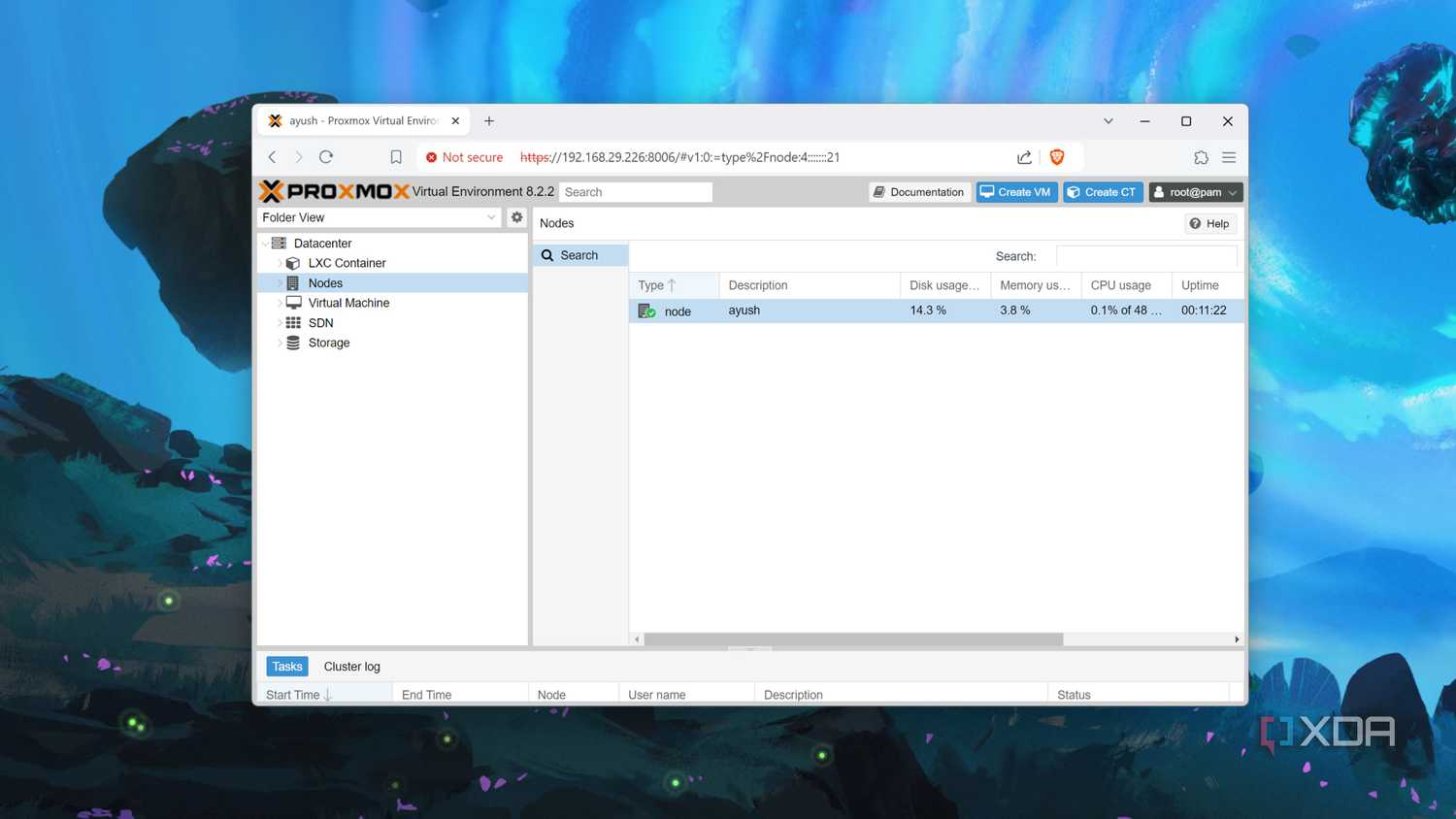Close the Proxmox browser tab
The height and width of the screenshot is (819, 1456).
[455, 121]
